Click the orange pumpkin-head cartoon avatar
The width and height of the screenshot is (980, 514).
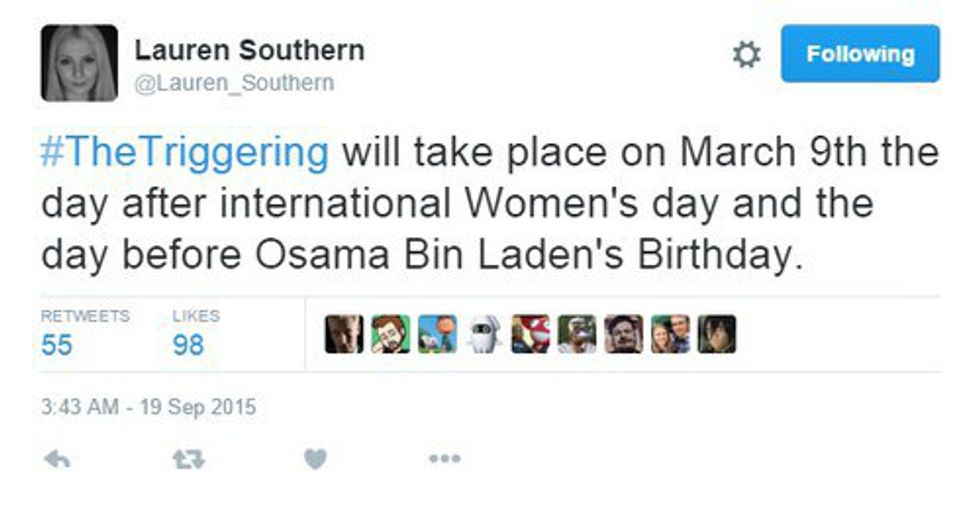[x=437, y=334]
